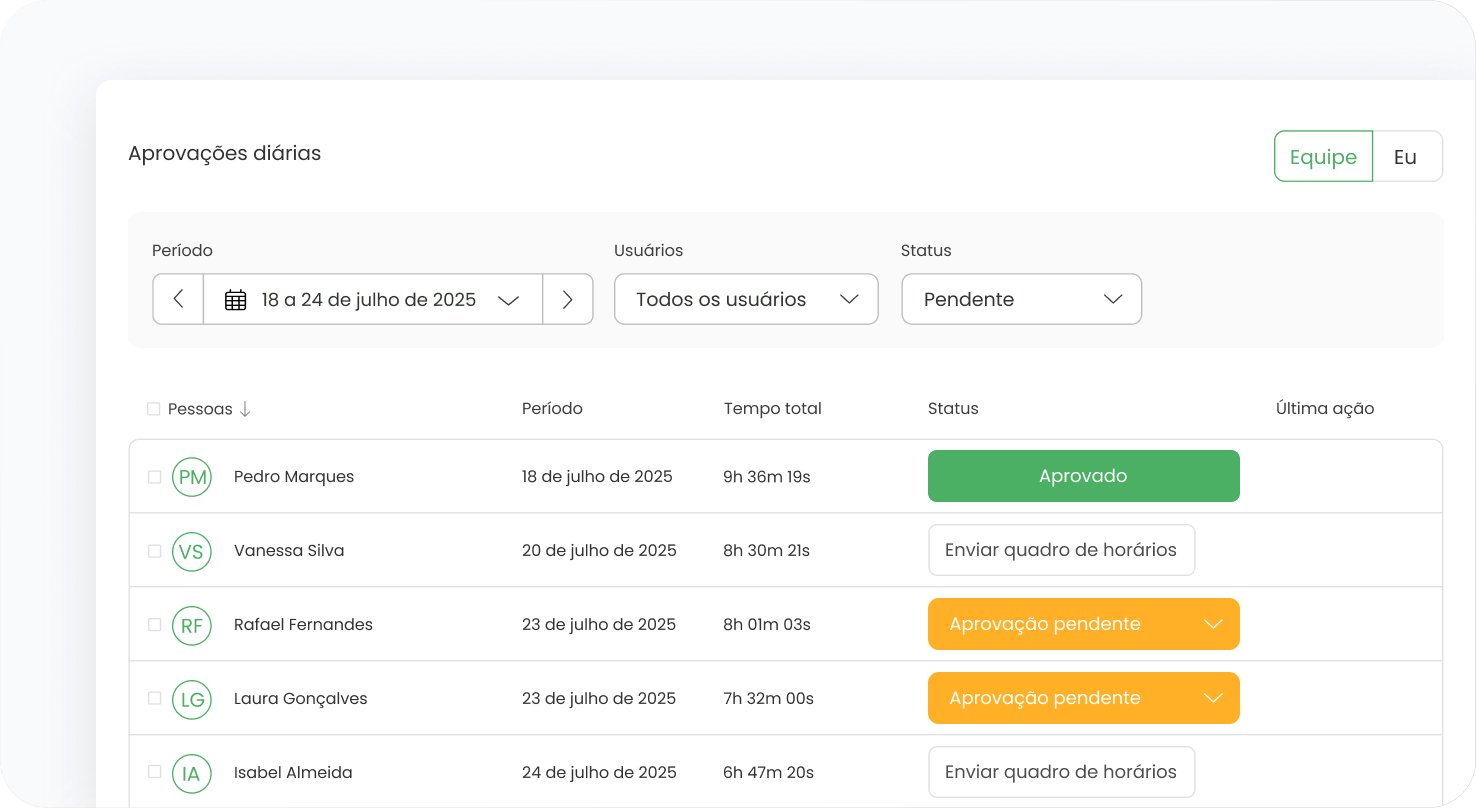Switch to the Eu tab

[1405, 157]
